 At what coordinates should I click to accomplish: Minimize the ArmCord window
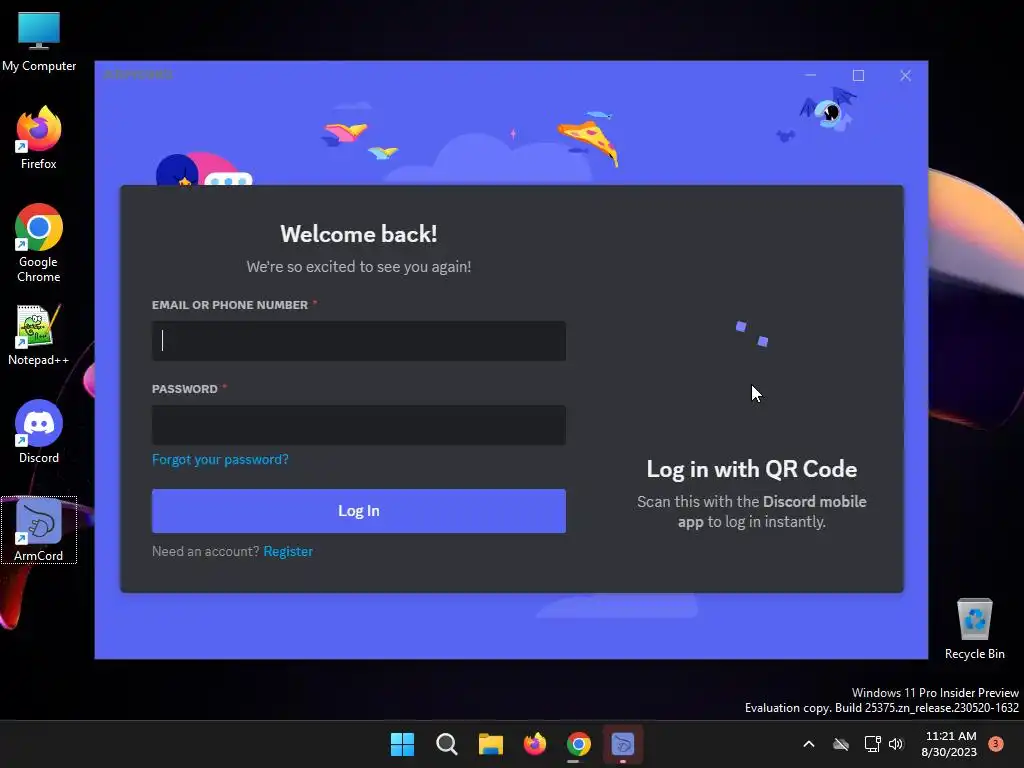coord(810,75)
